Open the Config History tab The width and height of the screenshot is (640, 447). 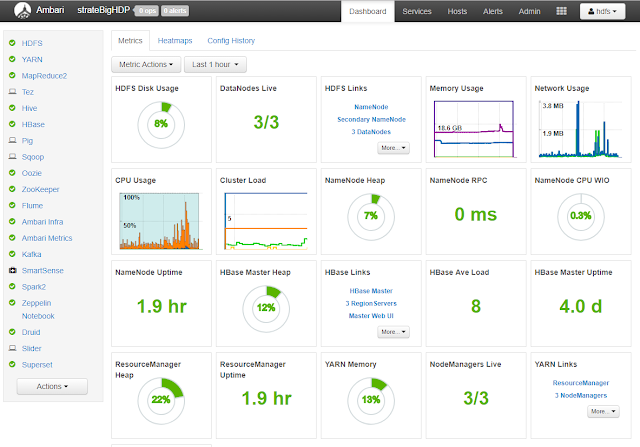click(x=231, y=41)
